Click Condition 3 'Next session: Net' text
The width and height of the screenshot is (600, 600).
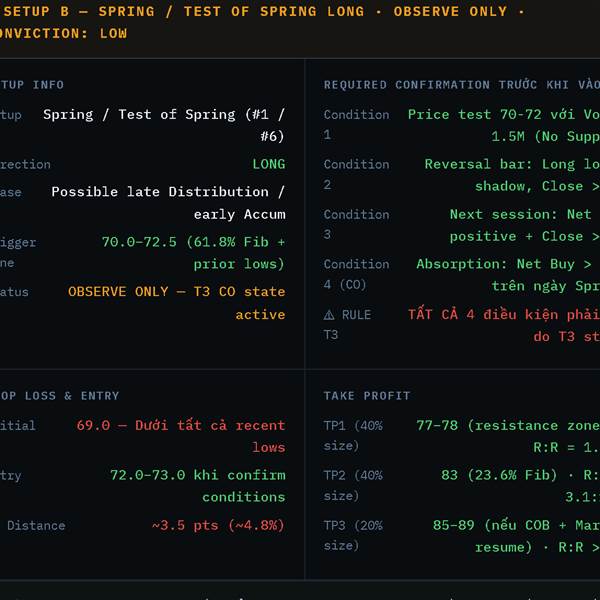point(525,225)
